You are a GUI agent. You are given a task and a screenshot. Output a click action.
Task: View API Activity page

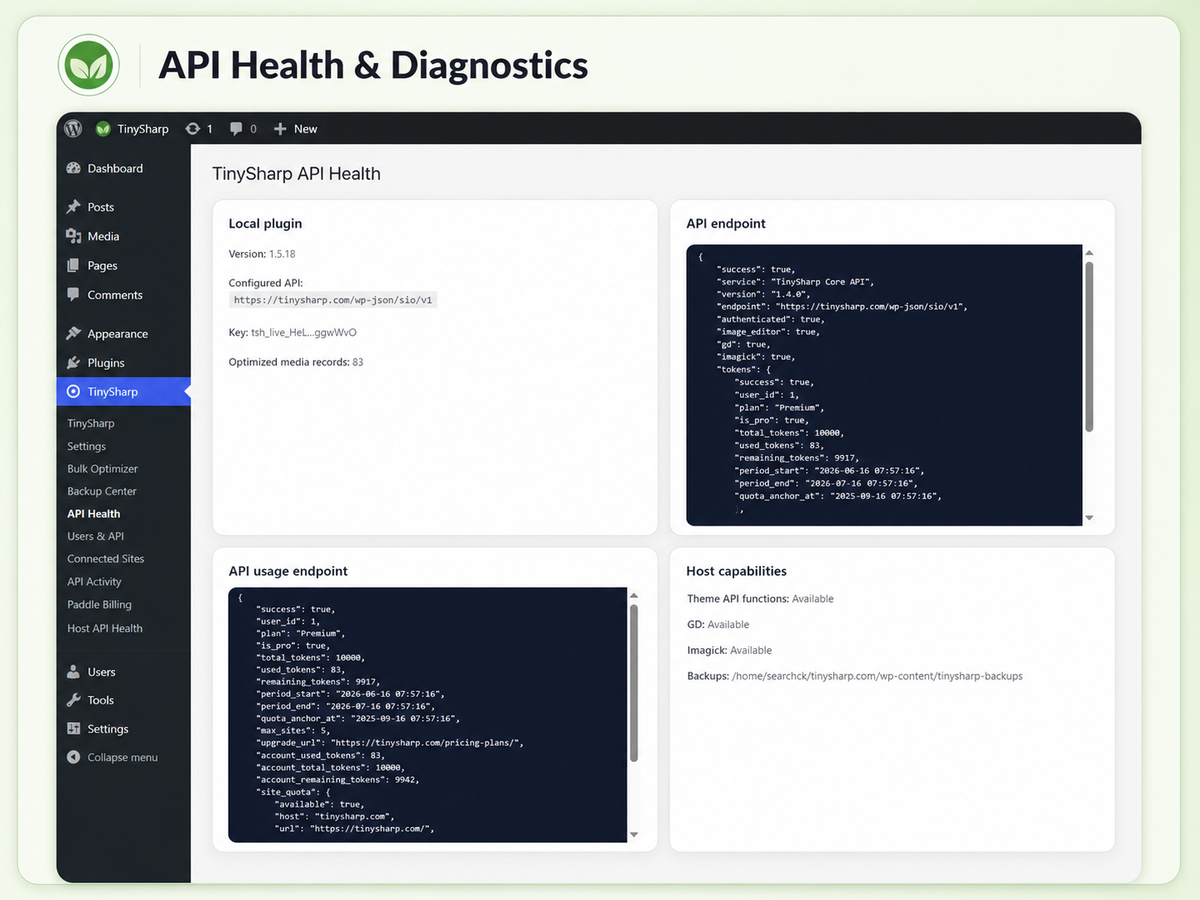click(94, 582)
